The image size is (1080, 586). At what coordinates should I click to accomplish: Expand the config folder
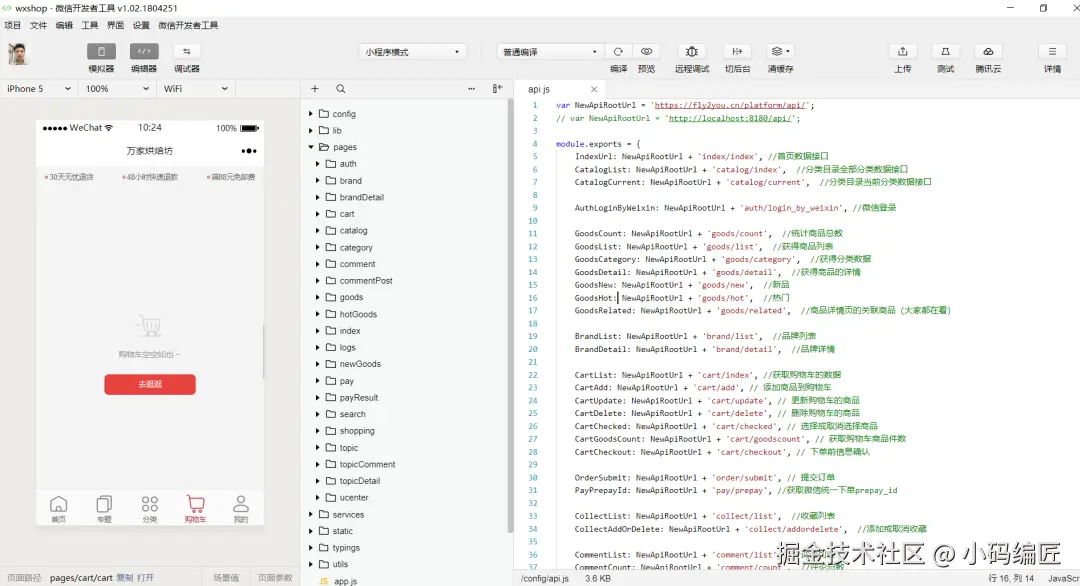(311, 114)
